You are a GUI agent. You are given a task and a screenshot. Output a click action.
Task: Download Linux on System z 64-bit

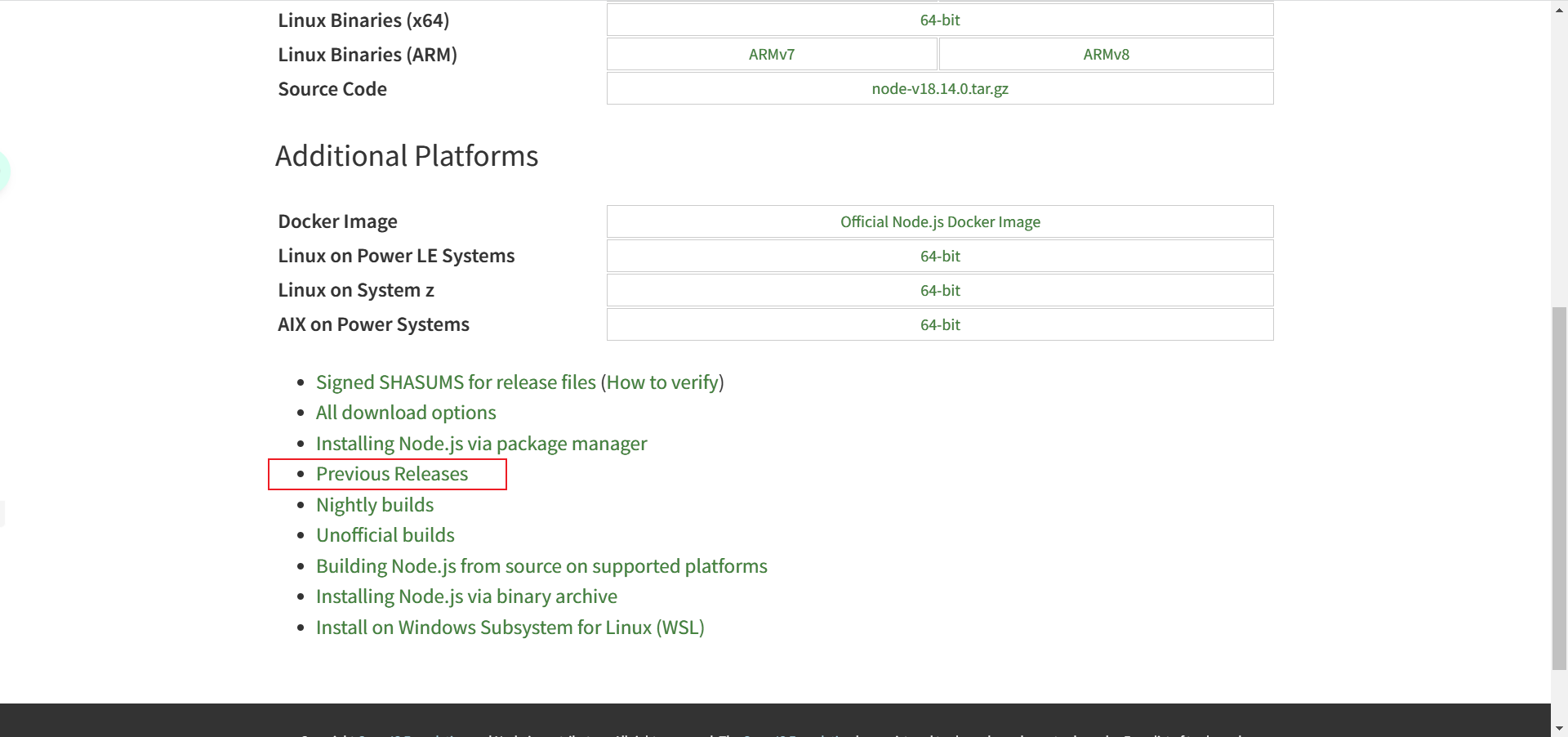940,291
